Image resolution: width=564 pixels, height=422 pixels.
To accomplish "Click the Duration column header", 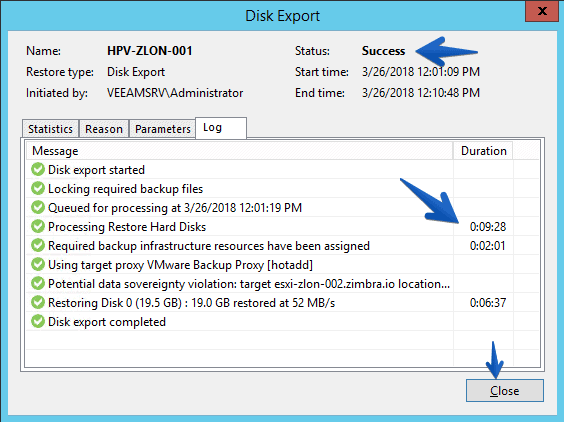I will [x=483, y=151].
